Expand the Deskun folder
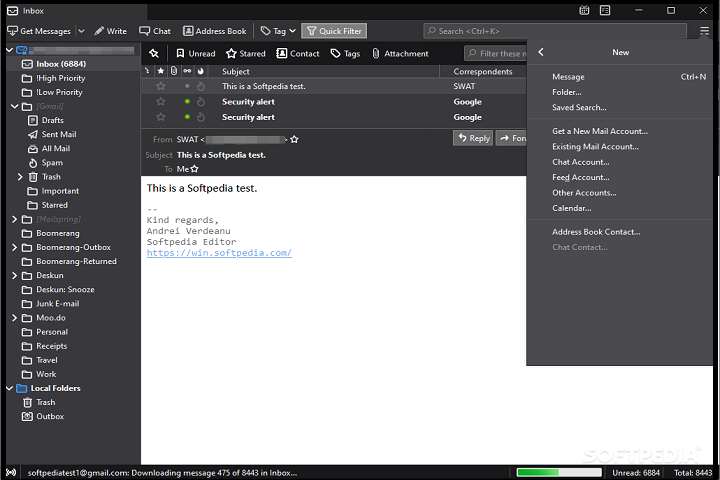The image size is (720, 480). 13,275
